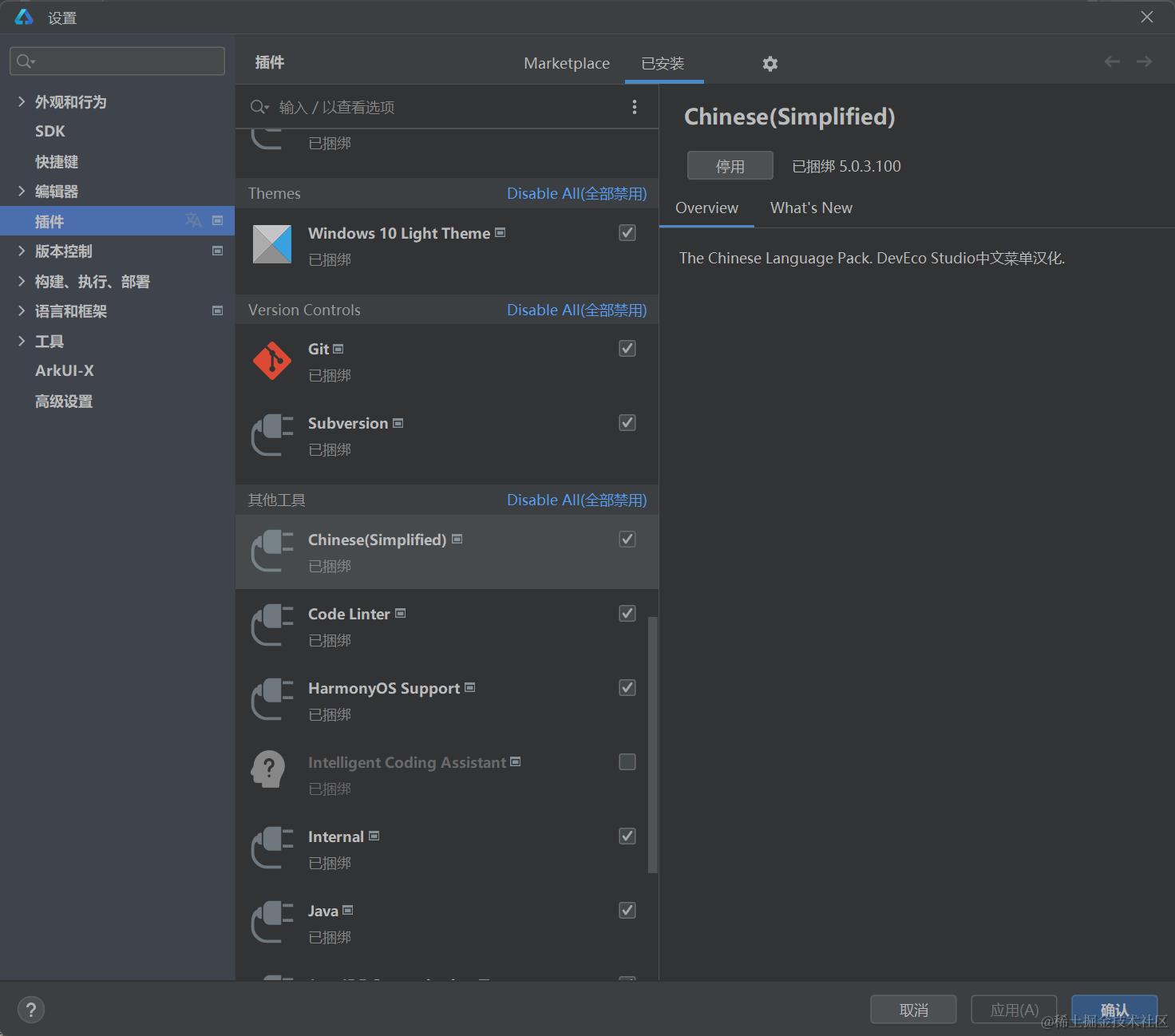The width and height of the screenshot is (1175, 1036).
Task: Click the Internal plugin icon
Action: tap(272, 848)
